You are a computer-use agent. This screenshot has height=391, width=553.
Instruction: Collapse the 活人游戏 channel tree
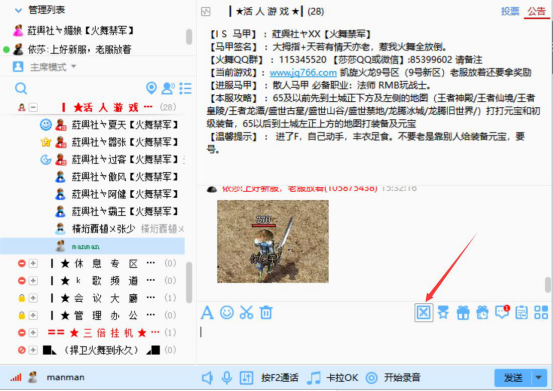pyautogui.click(x=33, y=107)
